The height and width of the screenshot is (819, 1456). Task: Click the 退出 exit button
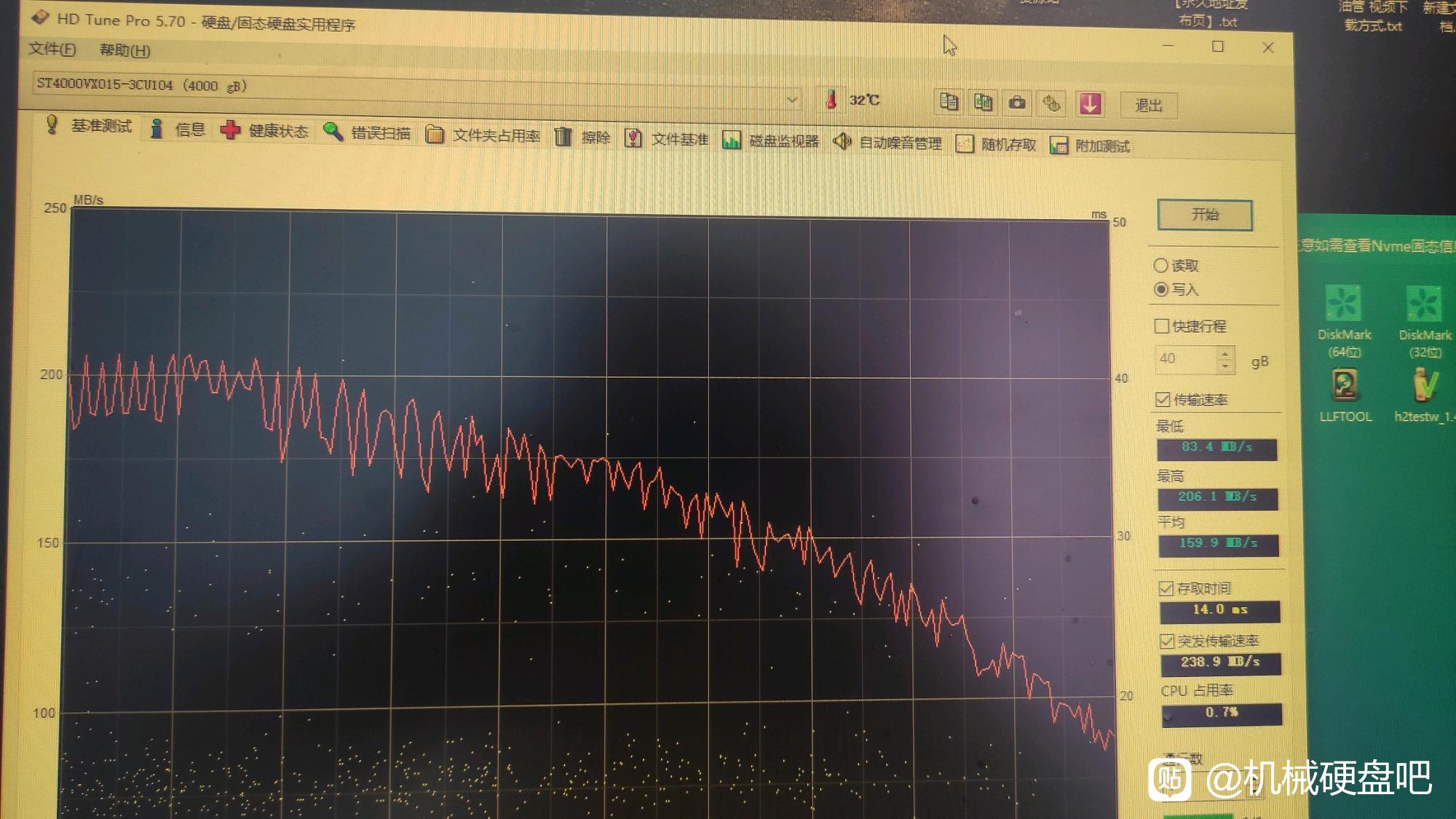[x=1149, y=106]
